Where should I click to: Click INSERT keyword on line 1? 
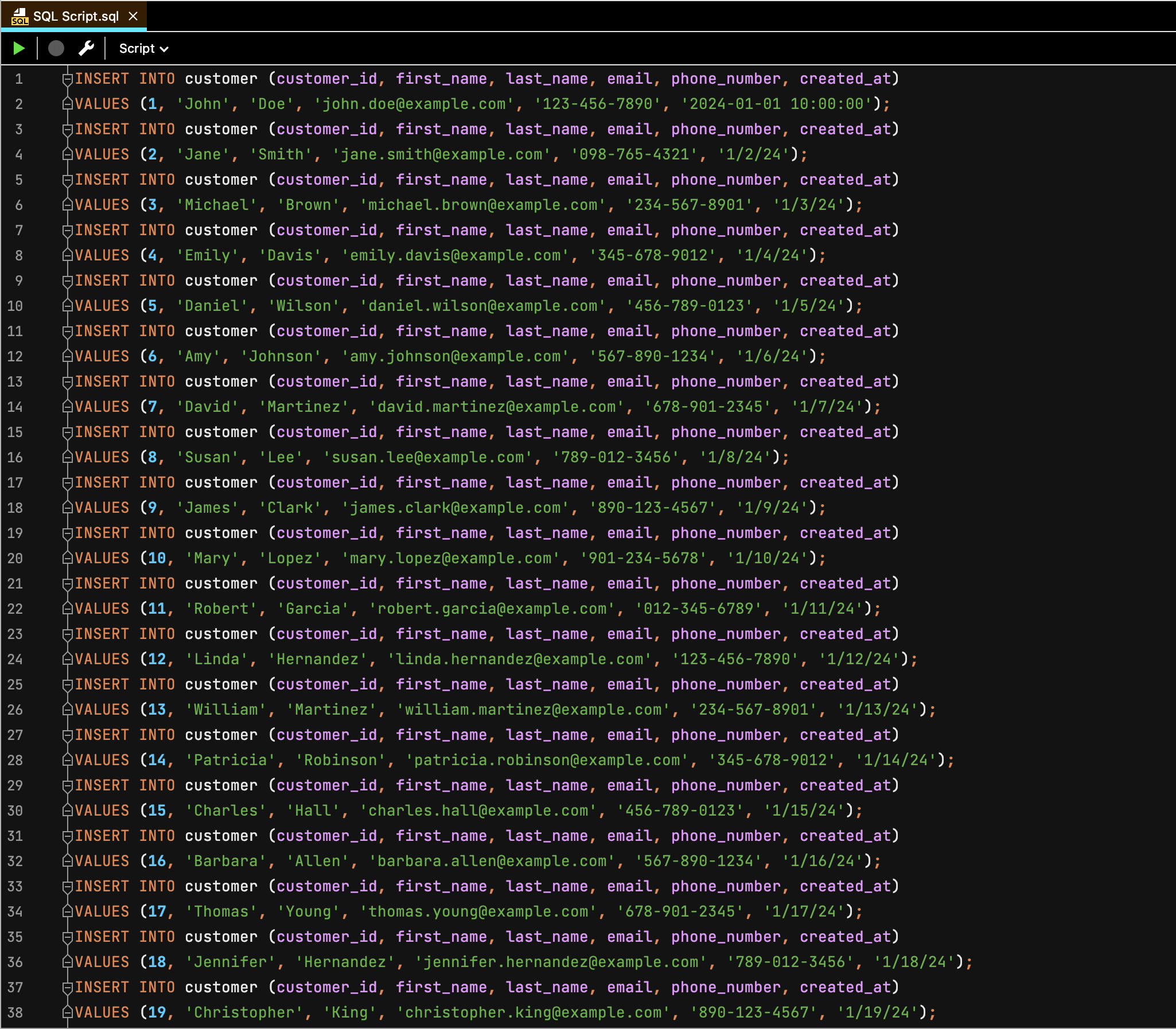coord(102,79)
